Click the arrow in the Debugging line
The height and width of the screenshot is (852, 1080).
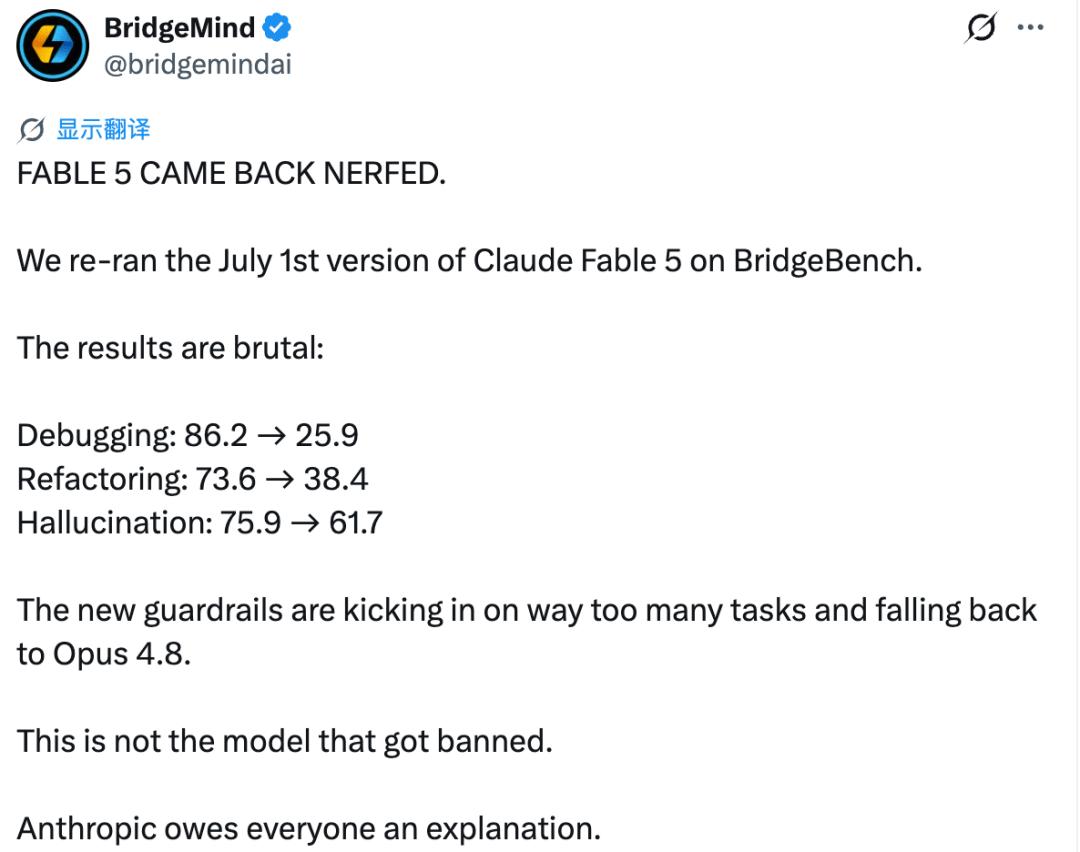(x=271, y=436)
